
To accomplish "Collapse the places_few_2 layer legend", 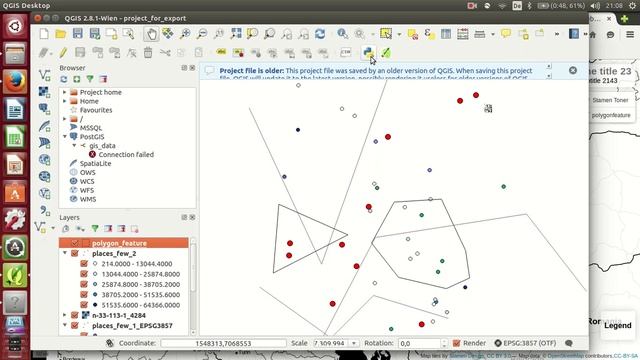I will [65, 253].
